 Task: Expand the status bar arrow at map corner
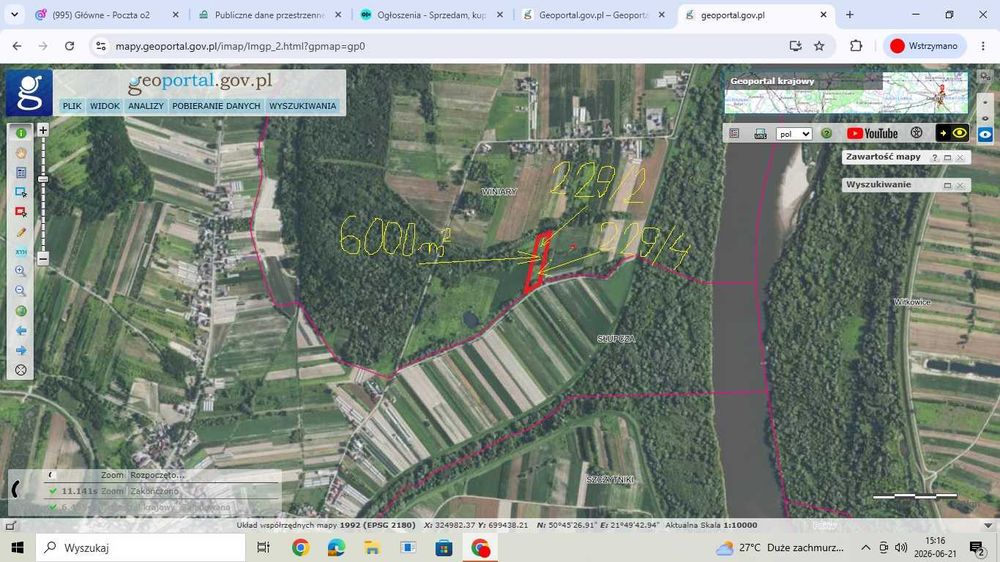[989, 526]
